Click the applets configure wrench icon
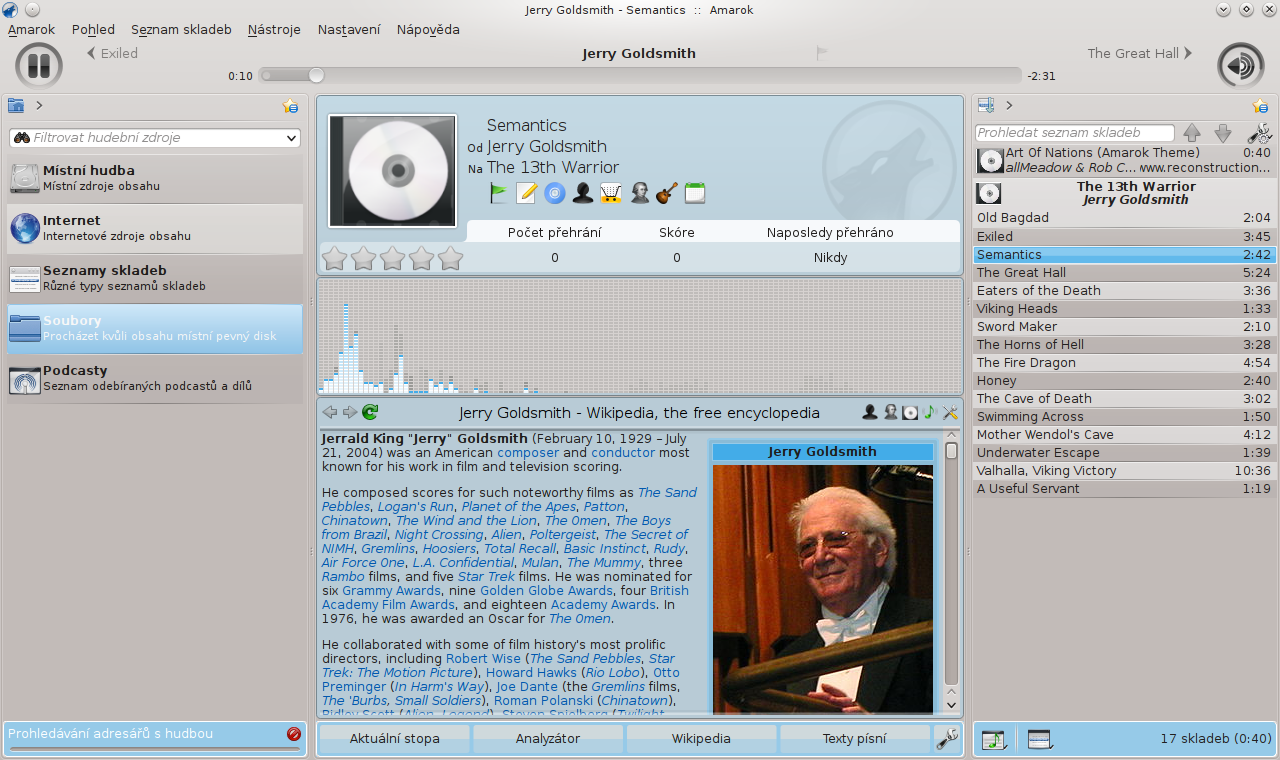Screen dimensions: 1280x760 (946, 739)
